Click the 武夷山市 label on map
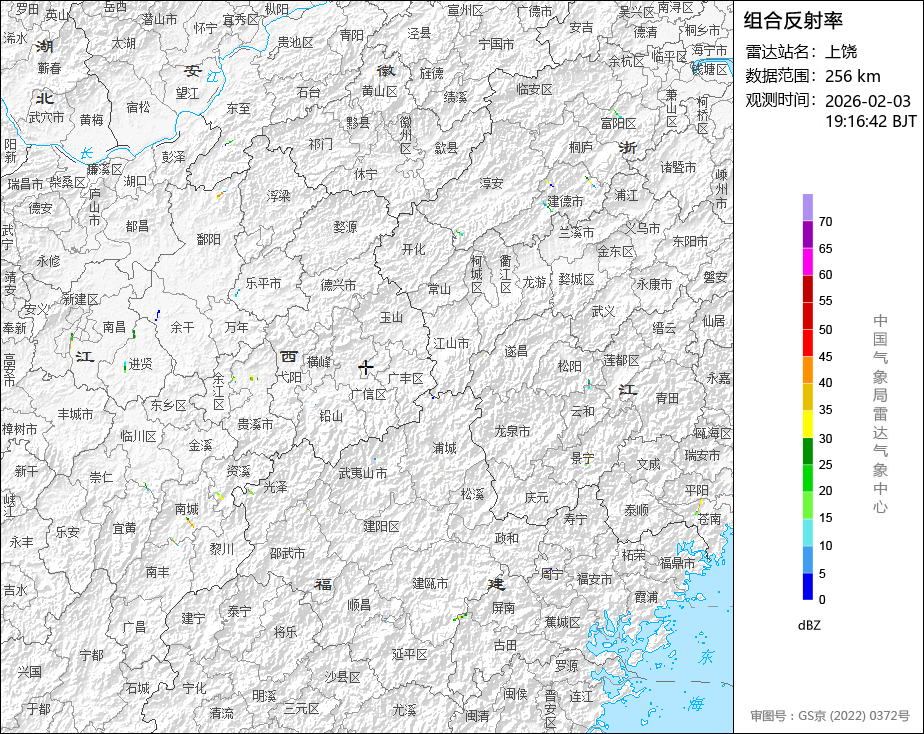 tap(363, 473)
